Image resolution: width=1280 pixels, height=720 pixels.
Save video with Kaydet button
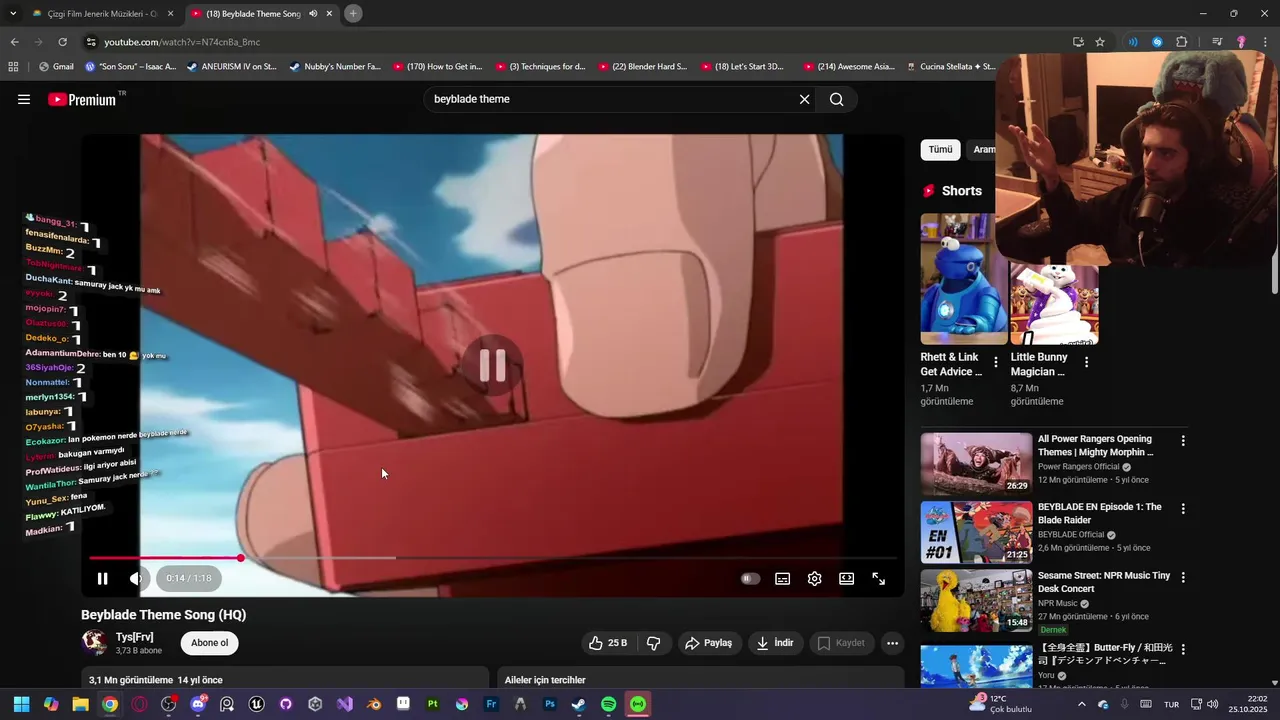click(x=841, y=643)
